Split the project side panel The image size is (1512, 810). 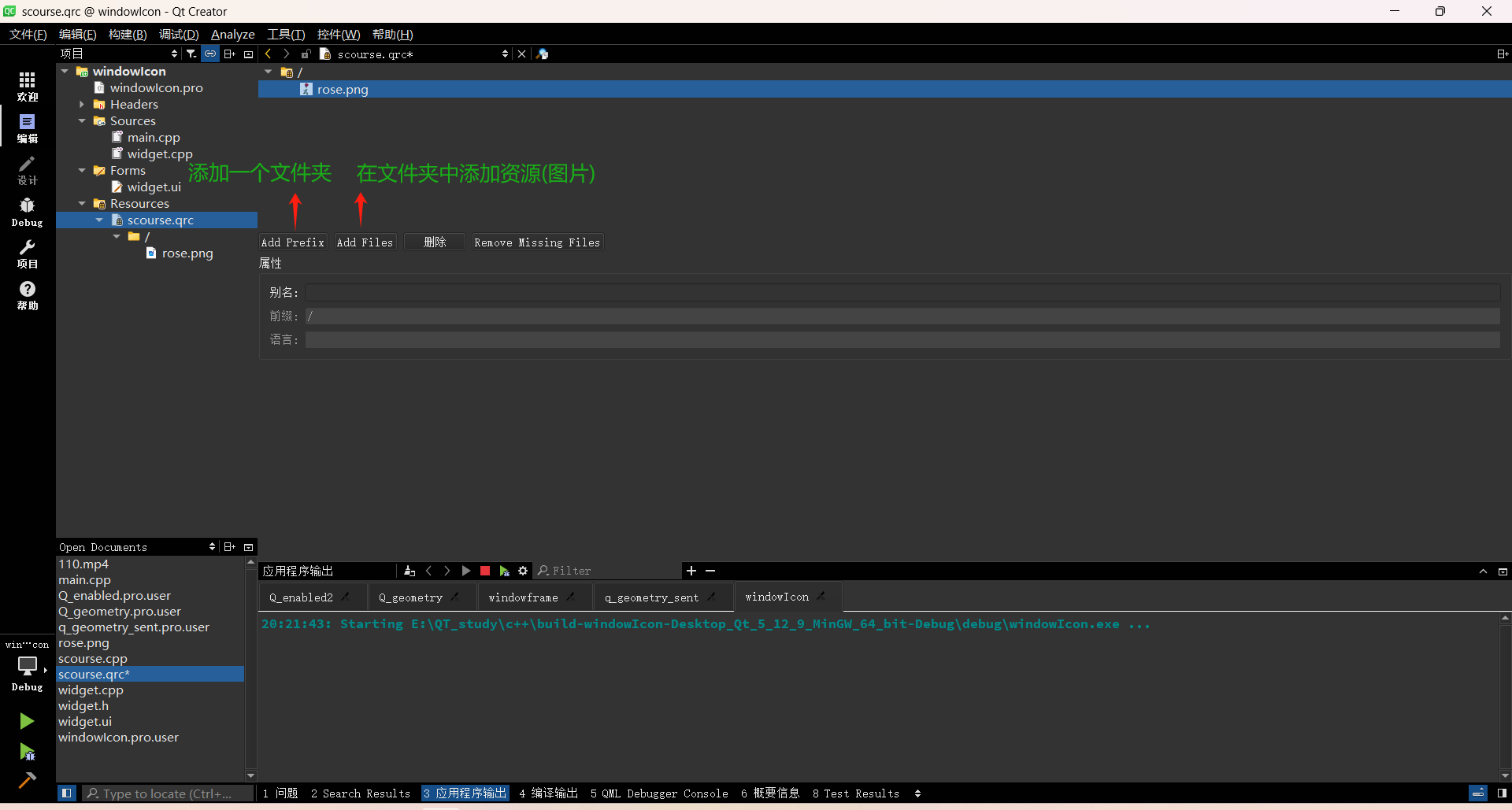point(230,54)
